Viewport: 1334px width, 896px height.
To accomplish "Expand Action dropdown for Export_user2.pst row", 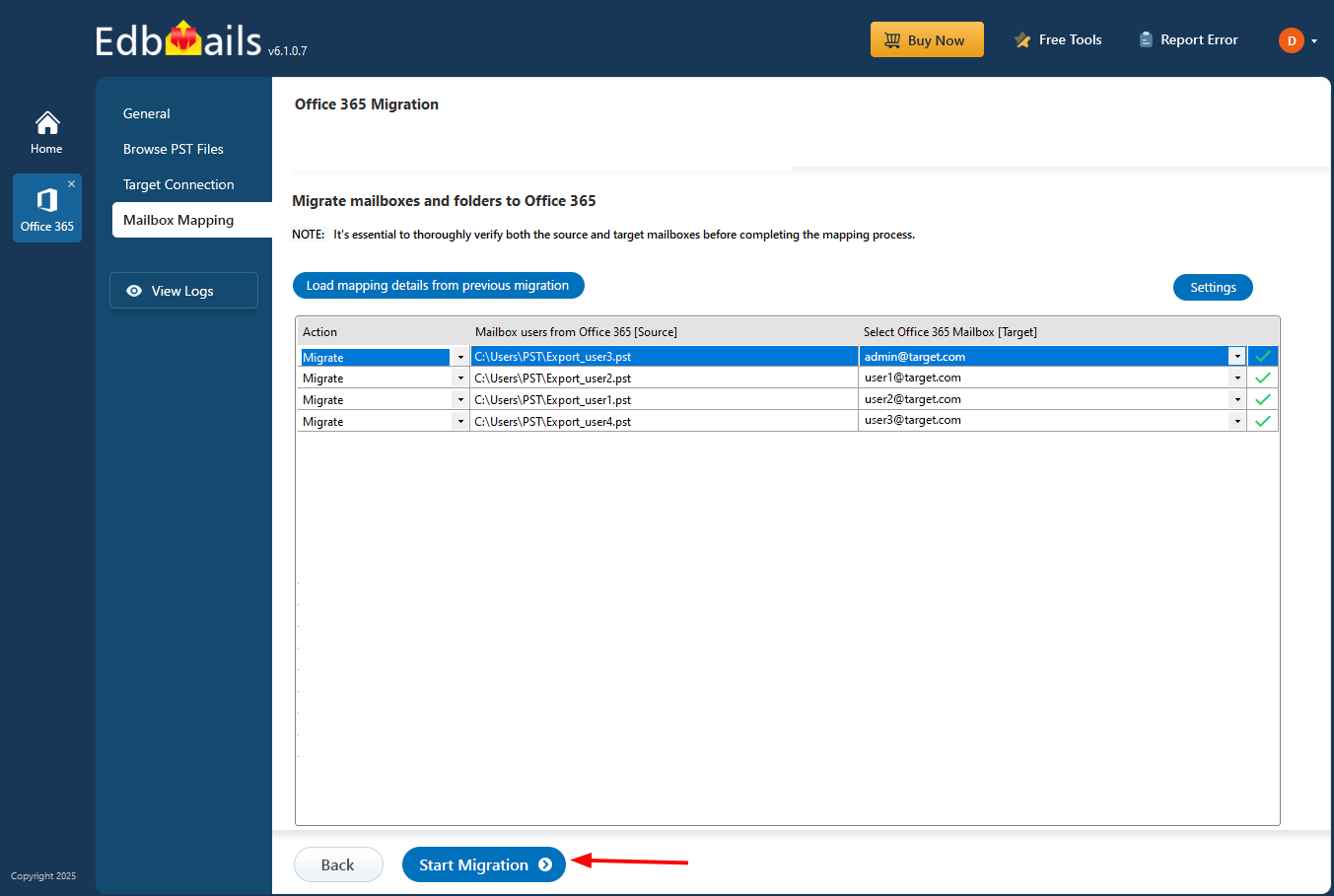I will click(x=460, y=379).
